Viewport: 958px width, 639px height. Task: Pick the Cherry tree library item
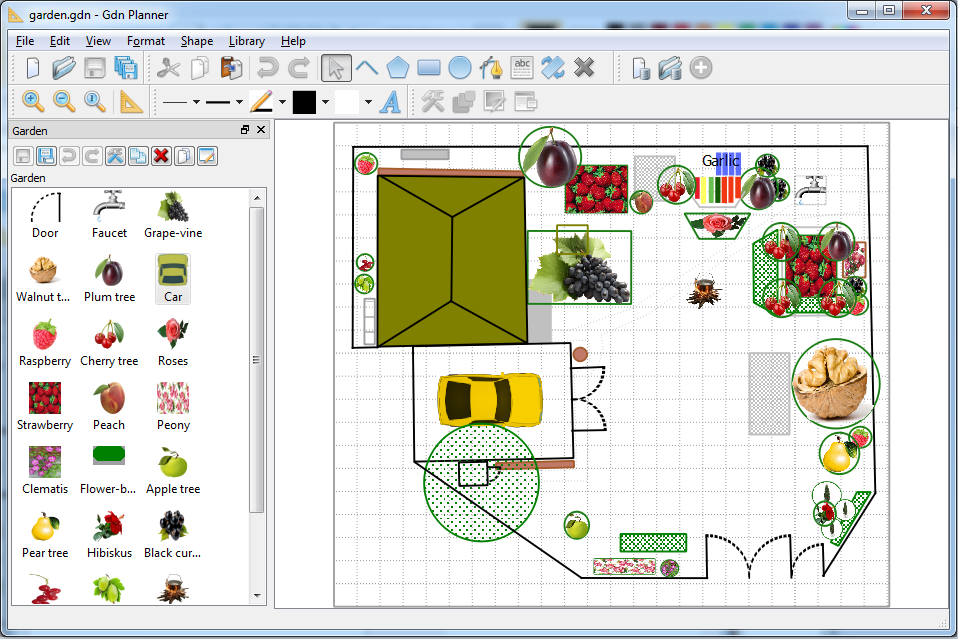click(x=109, y=342)
